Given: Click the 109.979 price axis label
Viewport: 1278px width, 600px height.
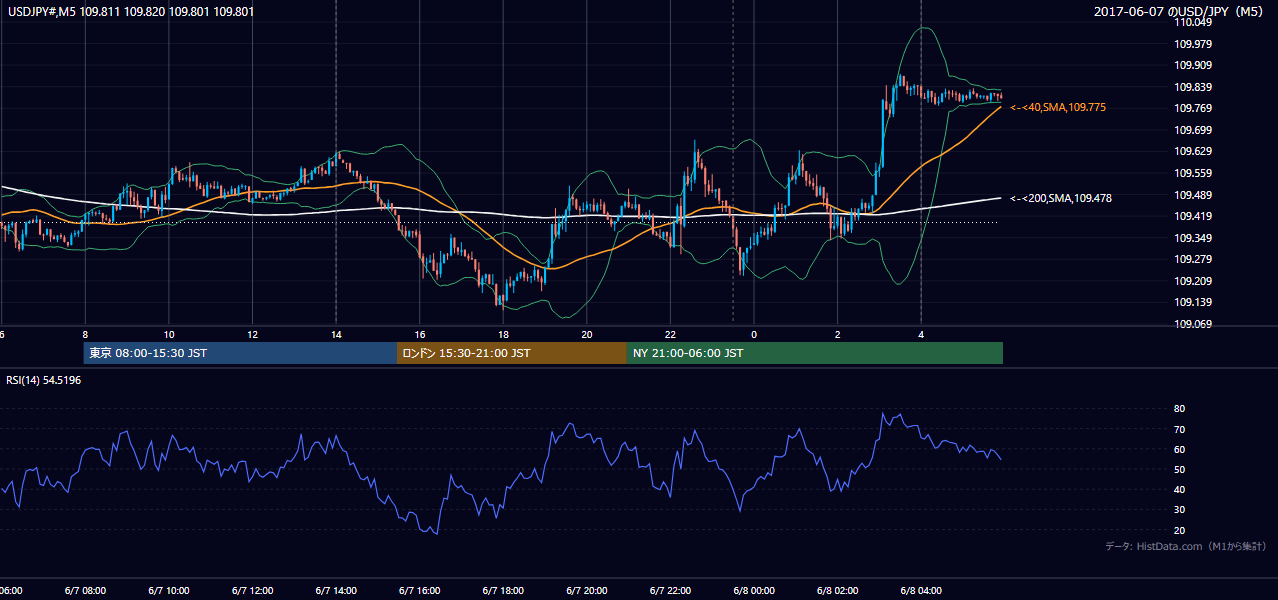Looking at the screenshot, I should 1194,44.
